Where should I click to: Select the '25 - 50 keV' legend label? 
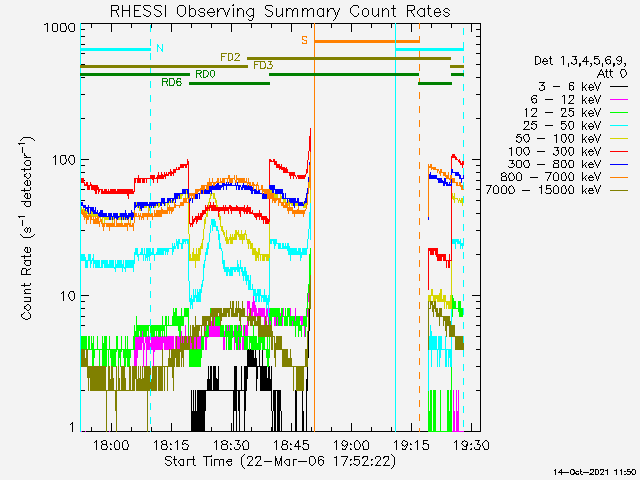pyautogui.click(x=562, y=125)
